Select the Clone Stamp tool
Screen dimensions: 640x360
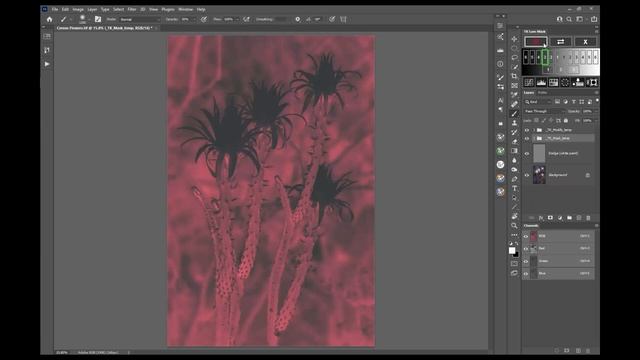coord(514,123)
